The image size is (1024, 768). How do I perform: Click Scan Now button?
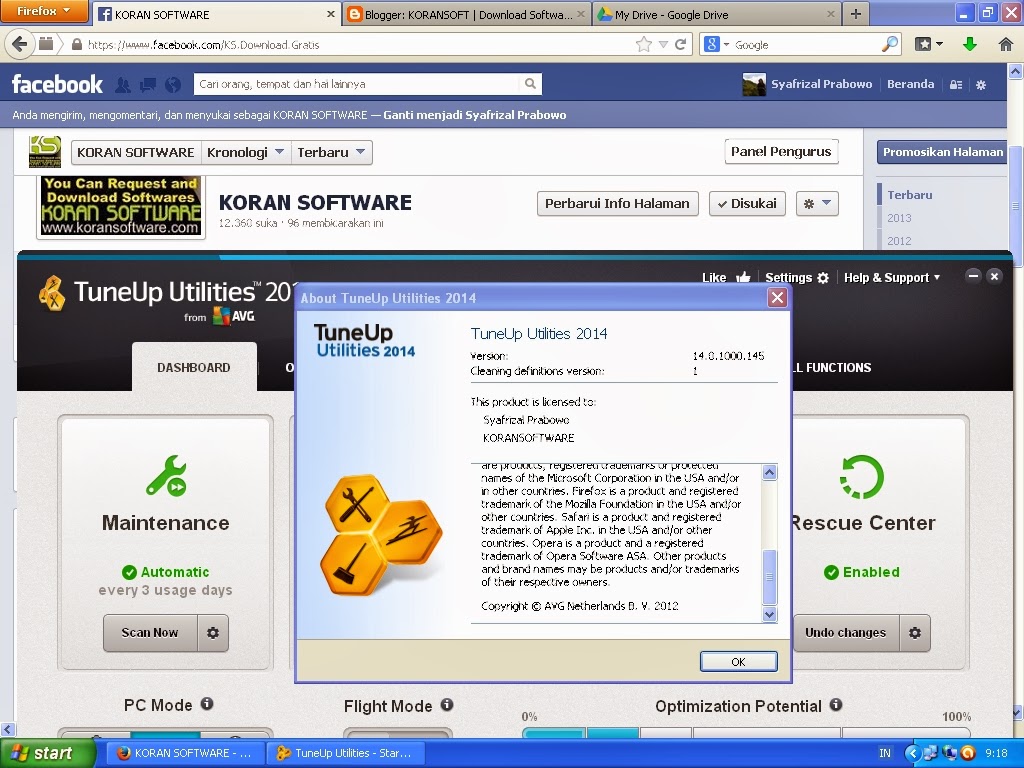[x=150, y=633]
